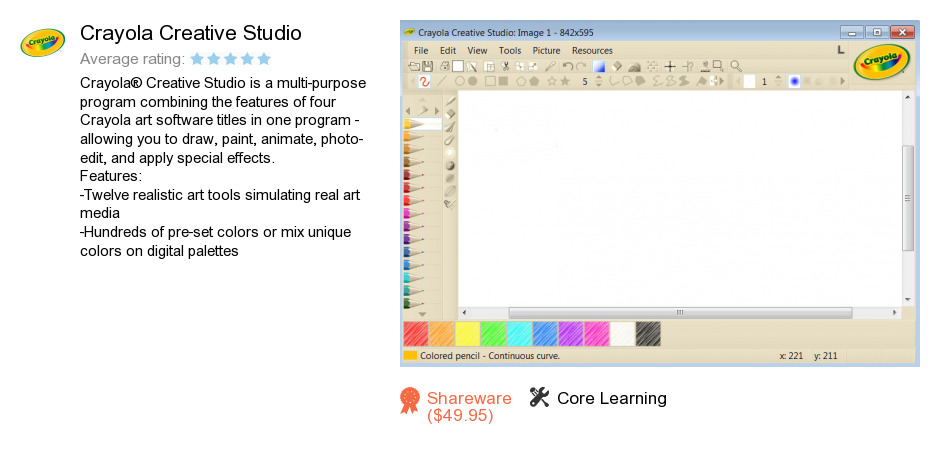The width and height of the screenshot is (940, 451).
Task: Click the Shareware ($49.95) link
Action: click(x=469, y=407)
